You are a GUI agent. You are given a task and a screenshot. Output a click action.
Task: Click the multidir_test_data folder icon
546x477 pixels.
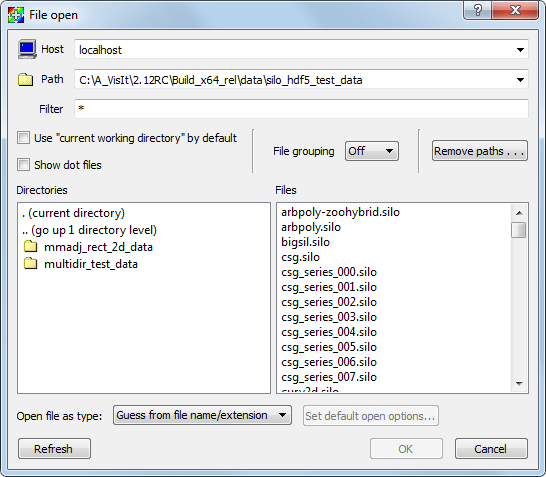(30, 263)
